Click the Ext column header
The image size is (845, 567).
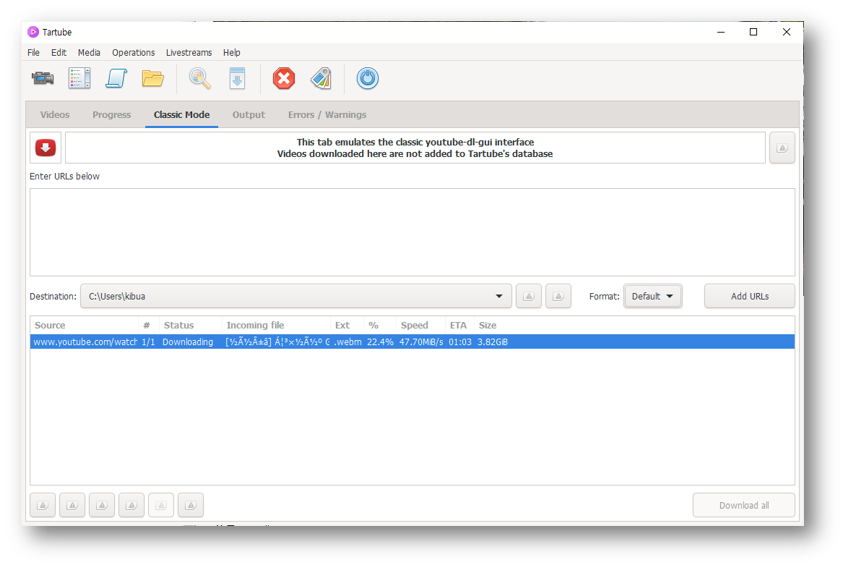pyautogui.click(x=347, y=326)
